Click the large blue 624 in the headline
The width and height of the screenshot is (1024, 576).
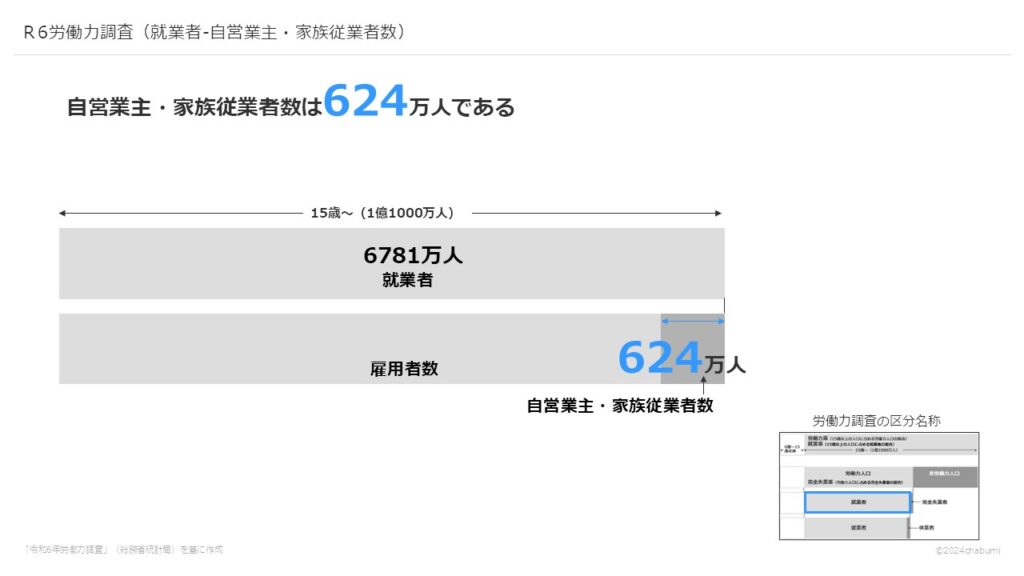coord(365,102)
